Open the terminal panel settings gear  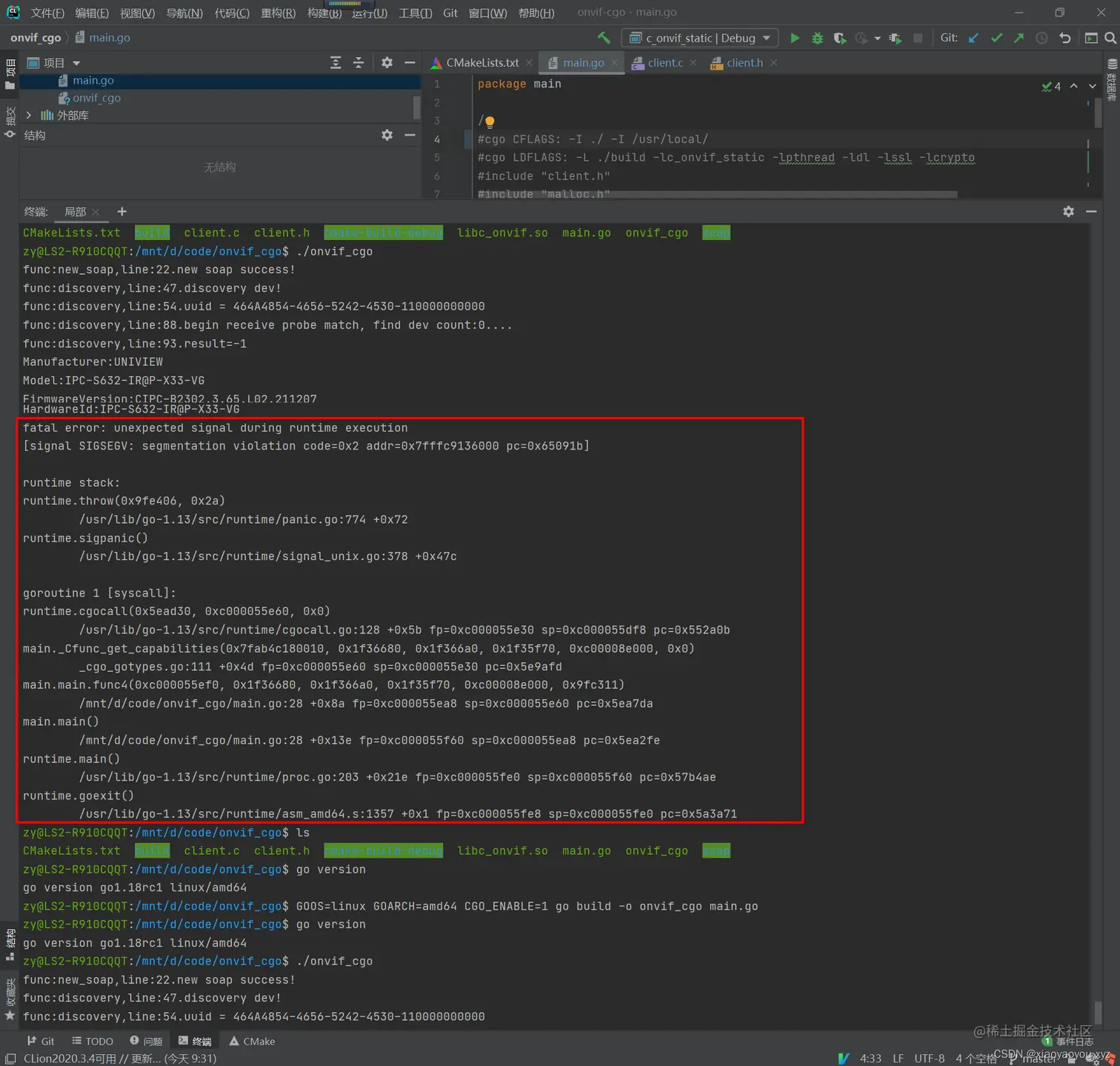pos(1068,211)
